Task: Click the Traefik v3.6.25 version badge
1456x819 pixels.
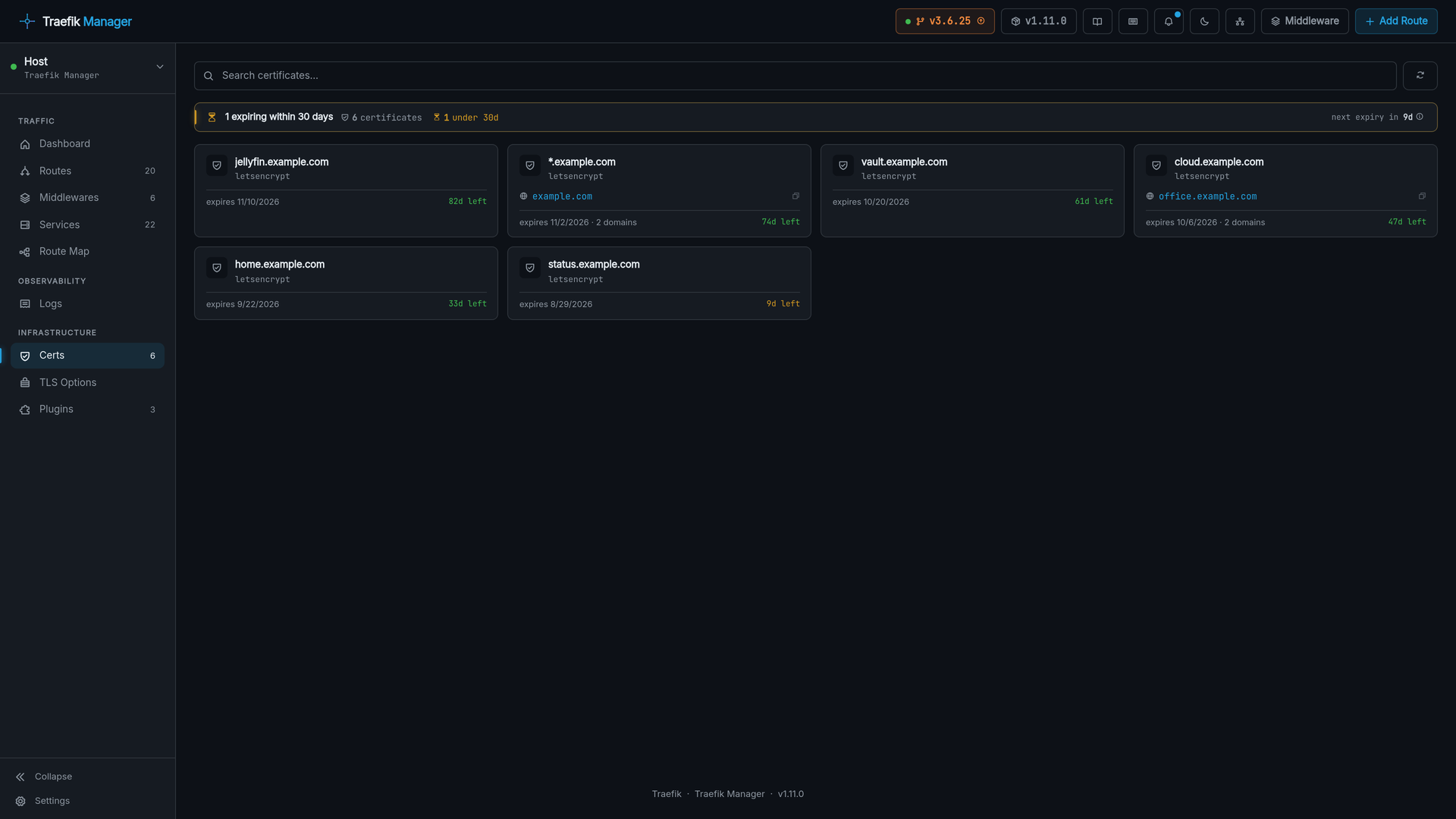Action: [x=945, y=21]
